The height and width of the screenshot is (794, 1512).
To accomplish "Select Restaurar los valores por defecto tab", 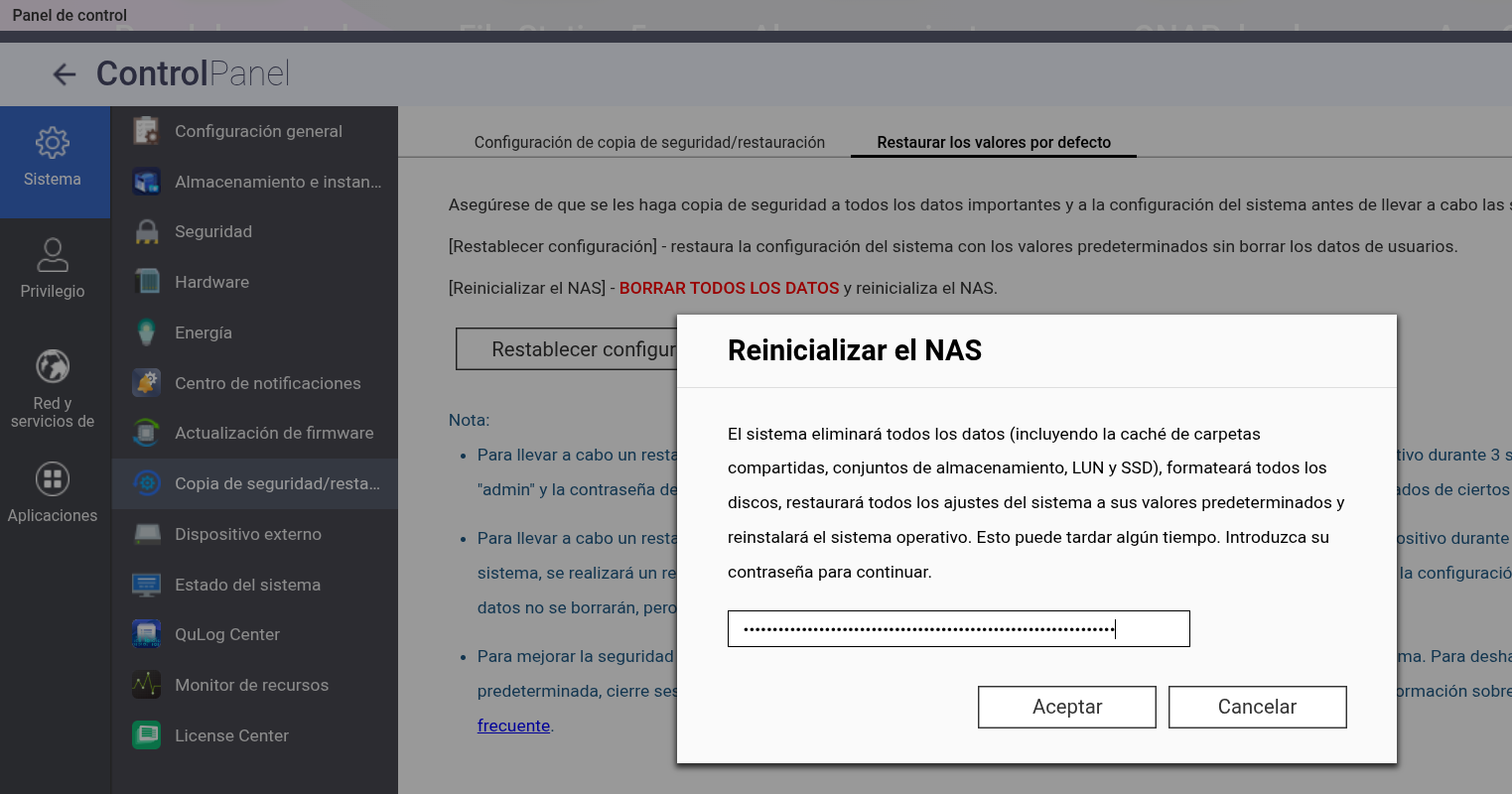I will point(994,142).
